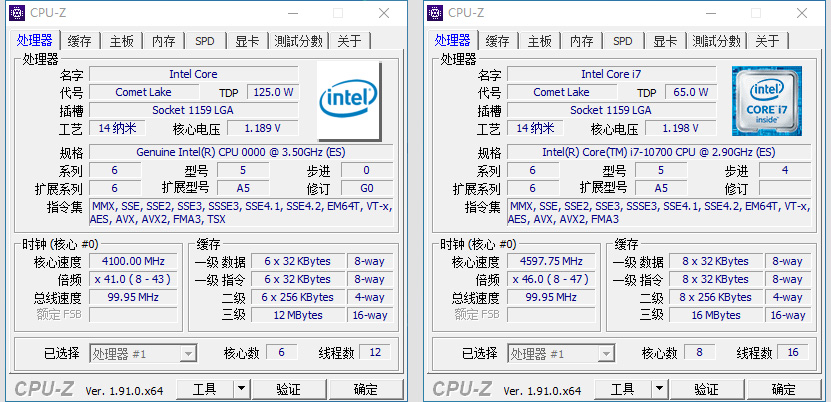The height and width of the screenshot is (402, 831).
Task: Click the spec field Genuine Intel(R) CPU 0000
Action: click(x=241, y=153)
